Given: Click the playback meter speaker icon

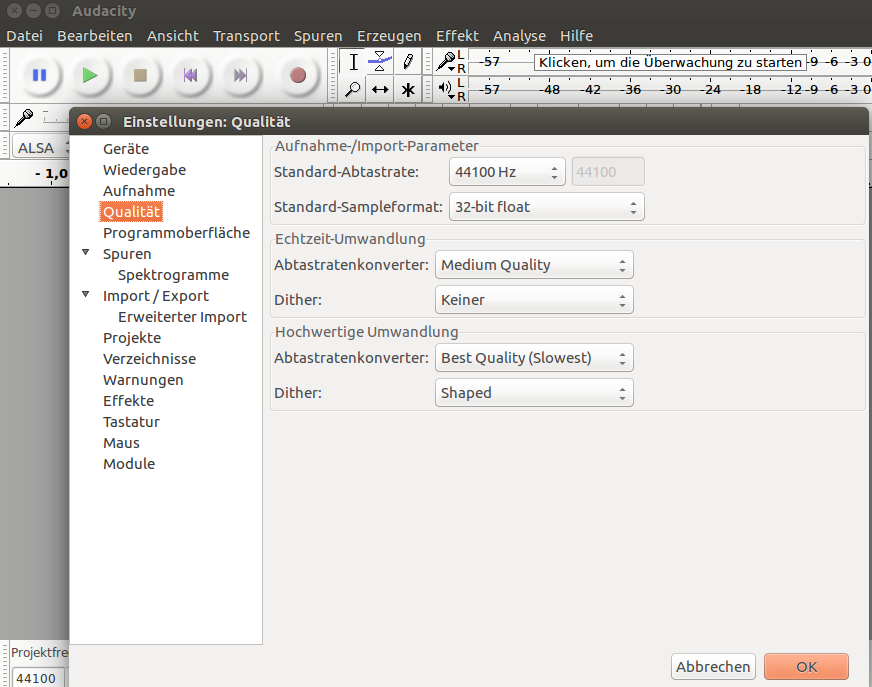Looking at the screenshot, I should (x=446, y=89).
